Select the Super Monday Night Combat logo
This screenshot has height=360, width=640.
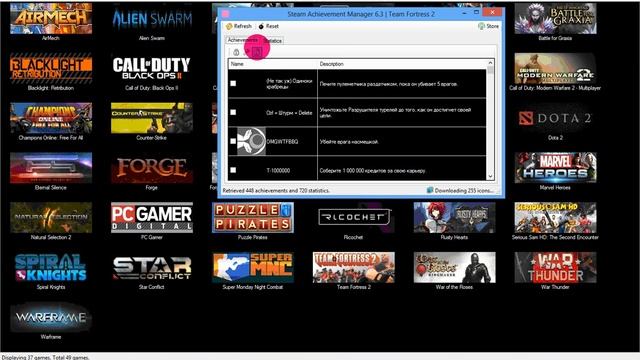pos(253,267)
